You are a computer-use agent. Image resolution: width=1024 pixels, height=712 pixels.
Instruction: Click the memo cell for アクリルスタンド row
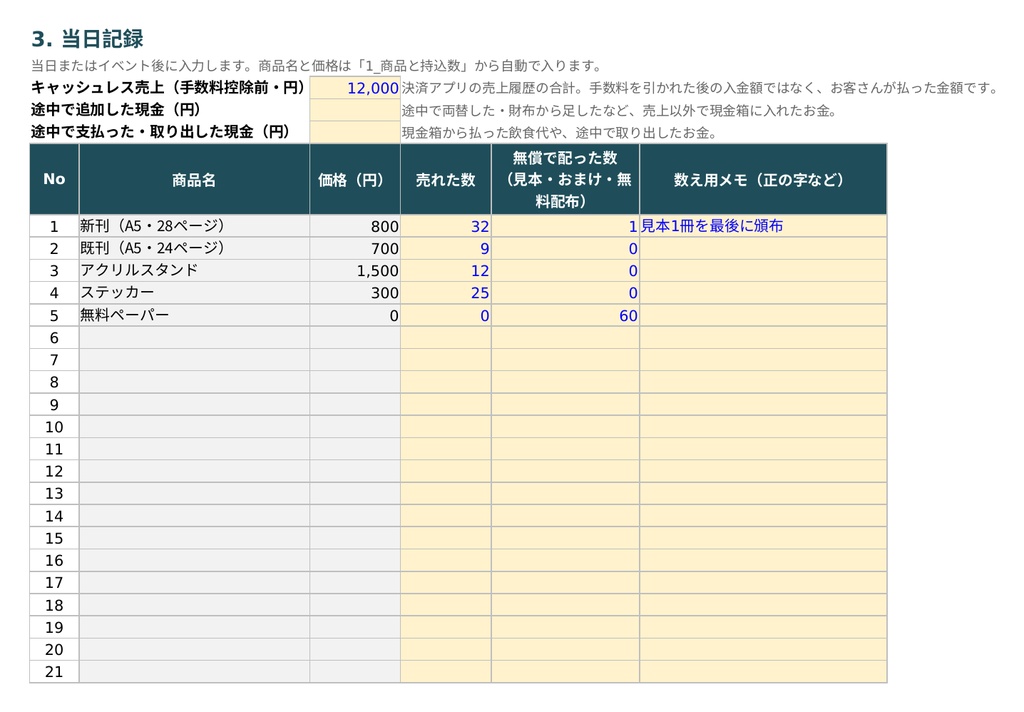763,270
